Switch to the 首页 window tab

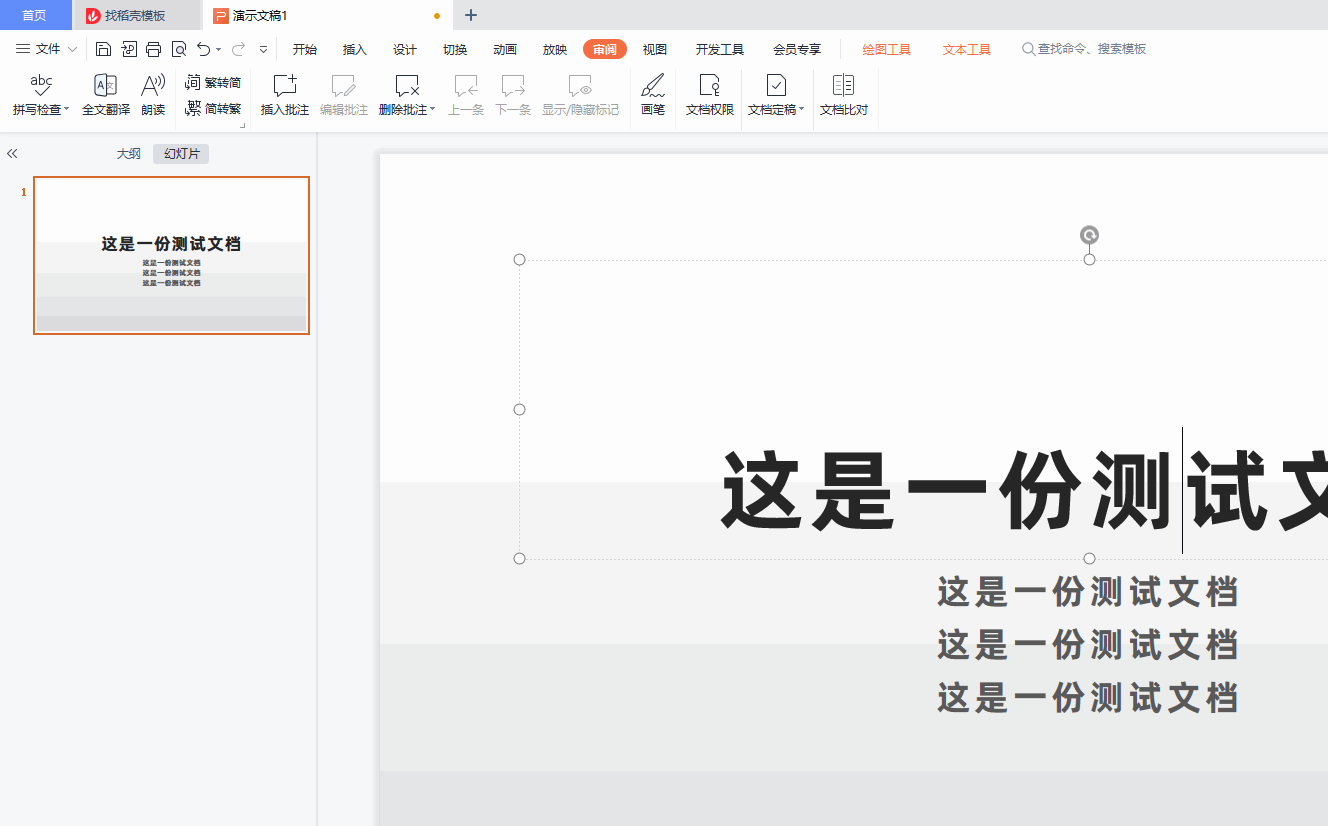coord(35,15)
